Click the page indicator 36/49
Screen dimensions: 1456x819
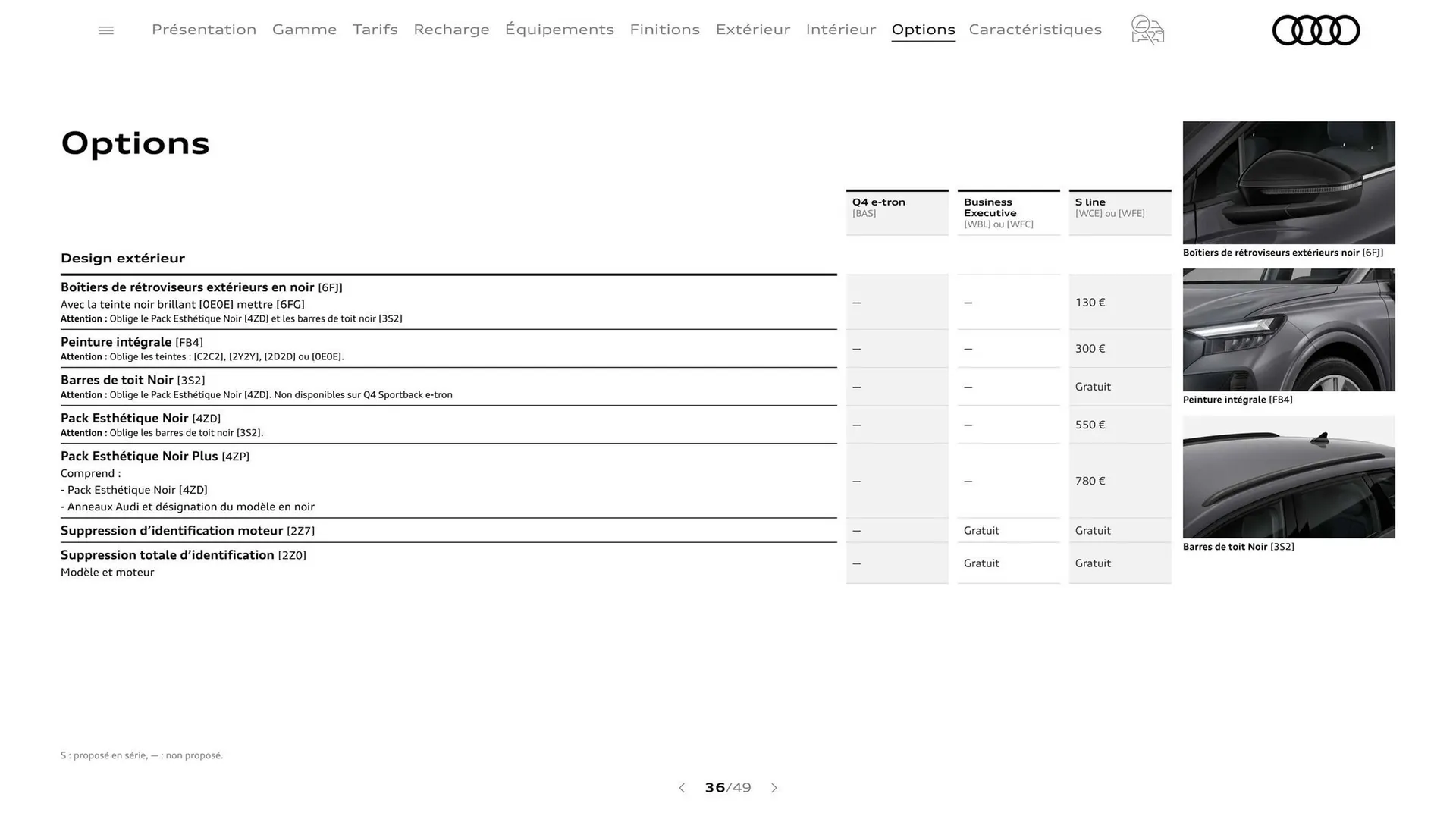[x=727, y=788]
